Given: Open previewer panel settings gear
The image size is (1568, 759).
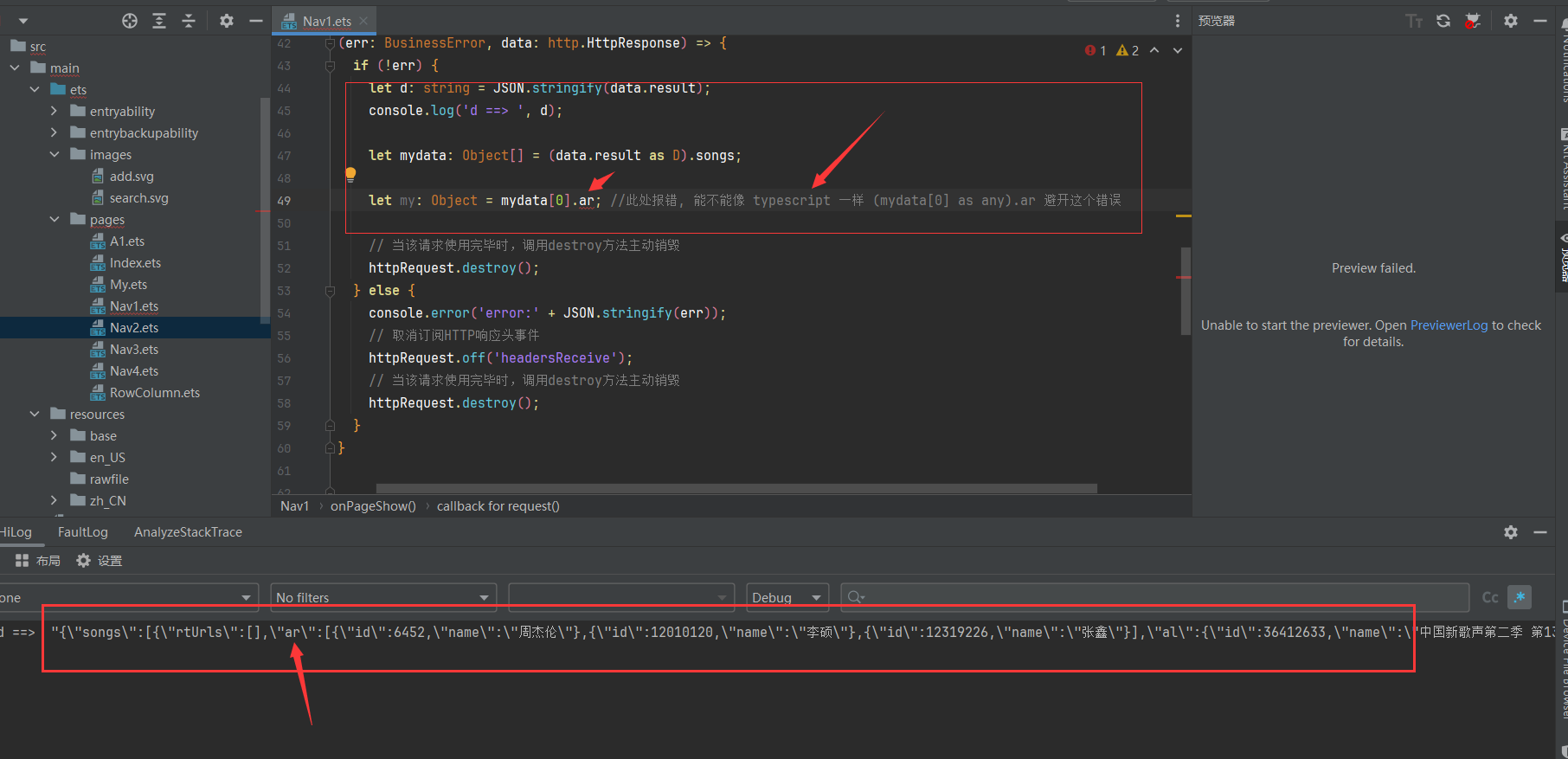Looking at the screenshot, I should (x=1511, y=21).
